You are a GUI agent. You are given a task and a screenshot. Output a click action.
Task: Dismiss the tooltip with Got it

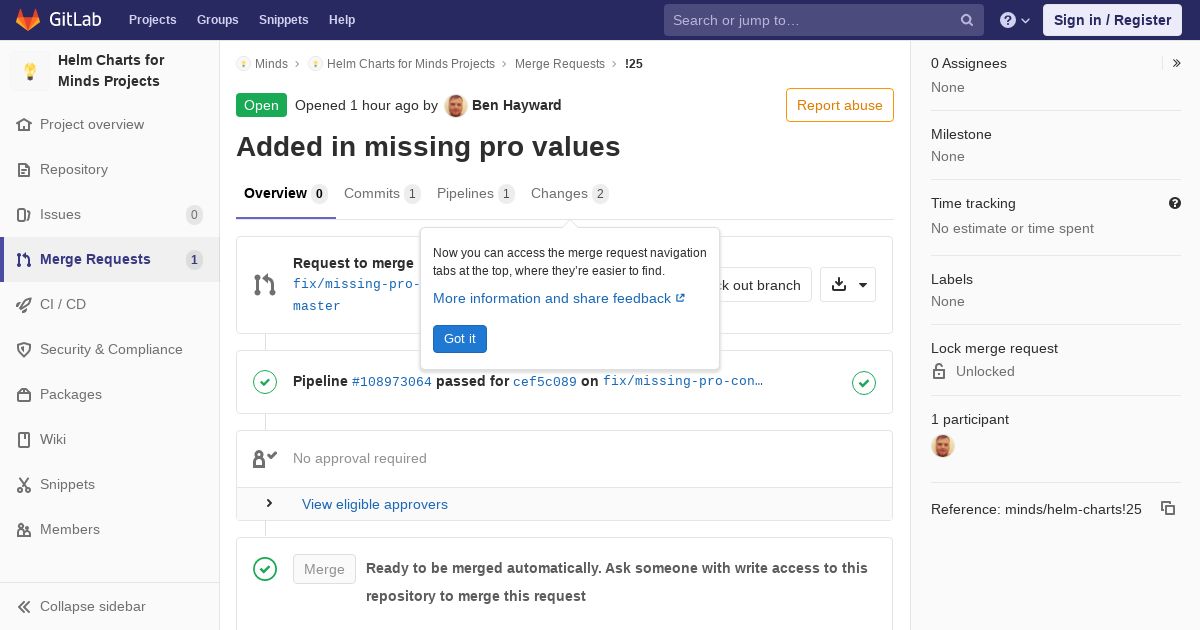pyautogui.click(x=459, y=339)
